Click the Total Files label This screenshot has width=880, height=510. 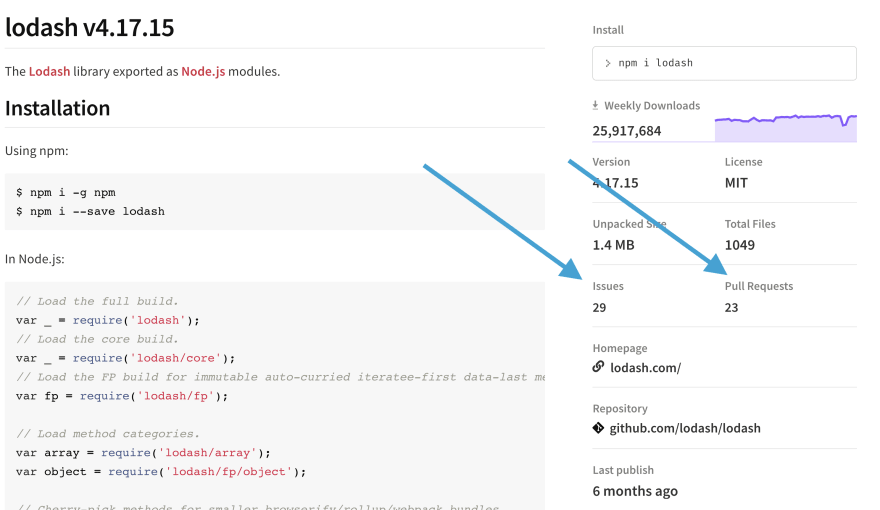point(750,224)
